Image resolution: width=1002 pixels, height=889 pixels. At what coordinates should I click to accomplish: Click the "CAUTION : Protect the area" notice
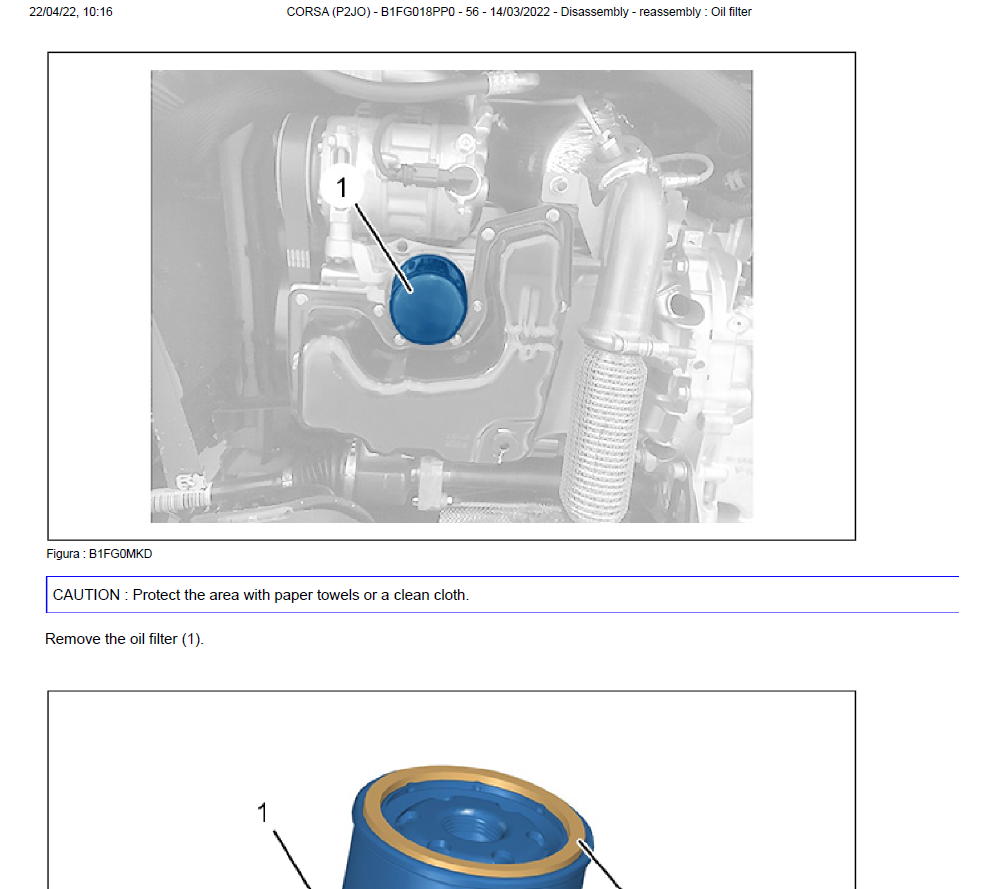(x=502, y=595)
